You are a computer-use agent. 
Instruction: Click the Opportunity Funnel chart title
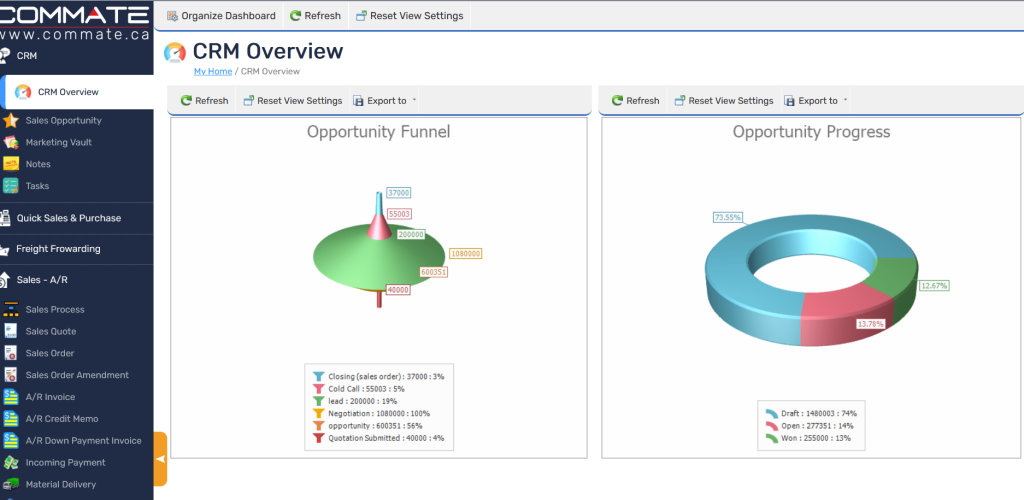point(379,132)
